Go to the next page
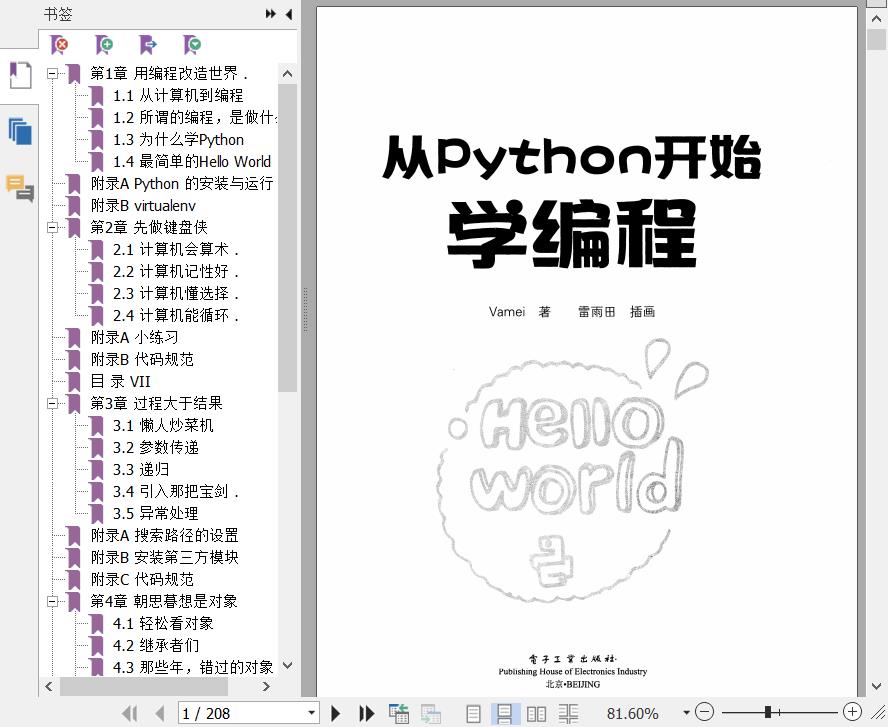The width and height of the screenshot is (888, 727). coord(335,713)
